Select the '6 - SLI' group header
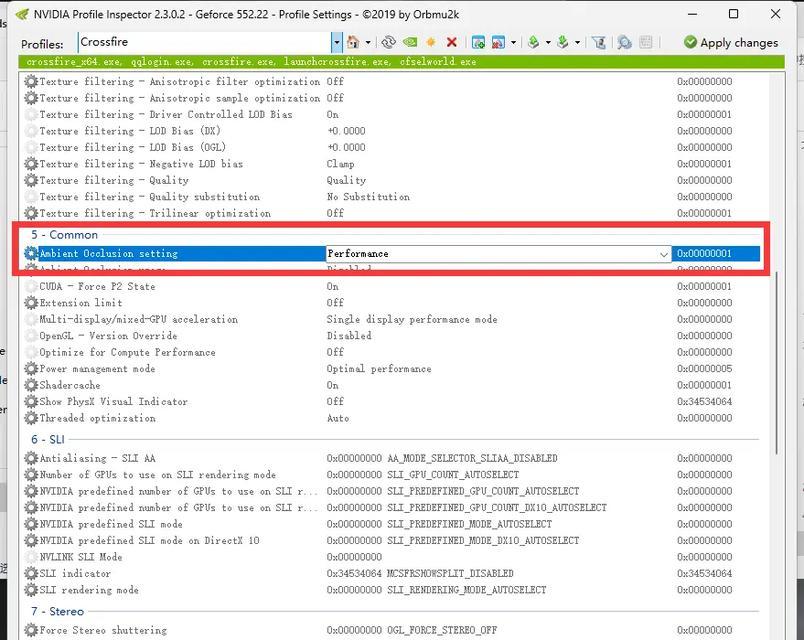The image size is (804, 640). coord(48,439)
